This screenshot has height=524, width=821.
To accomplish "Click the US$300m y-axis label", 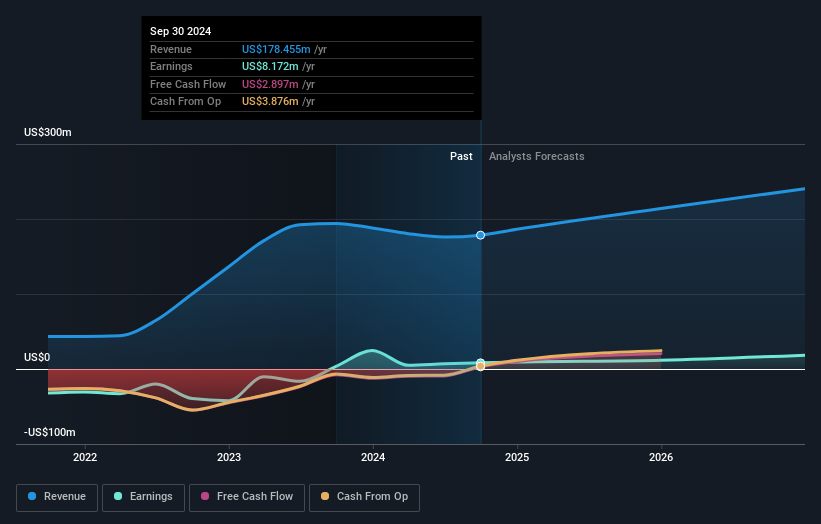I will click(48, 132).
